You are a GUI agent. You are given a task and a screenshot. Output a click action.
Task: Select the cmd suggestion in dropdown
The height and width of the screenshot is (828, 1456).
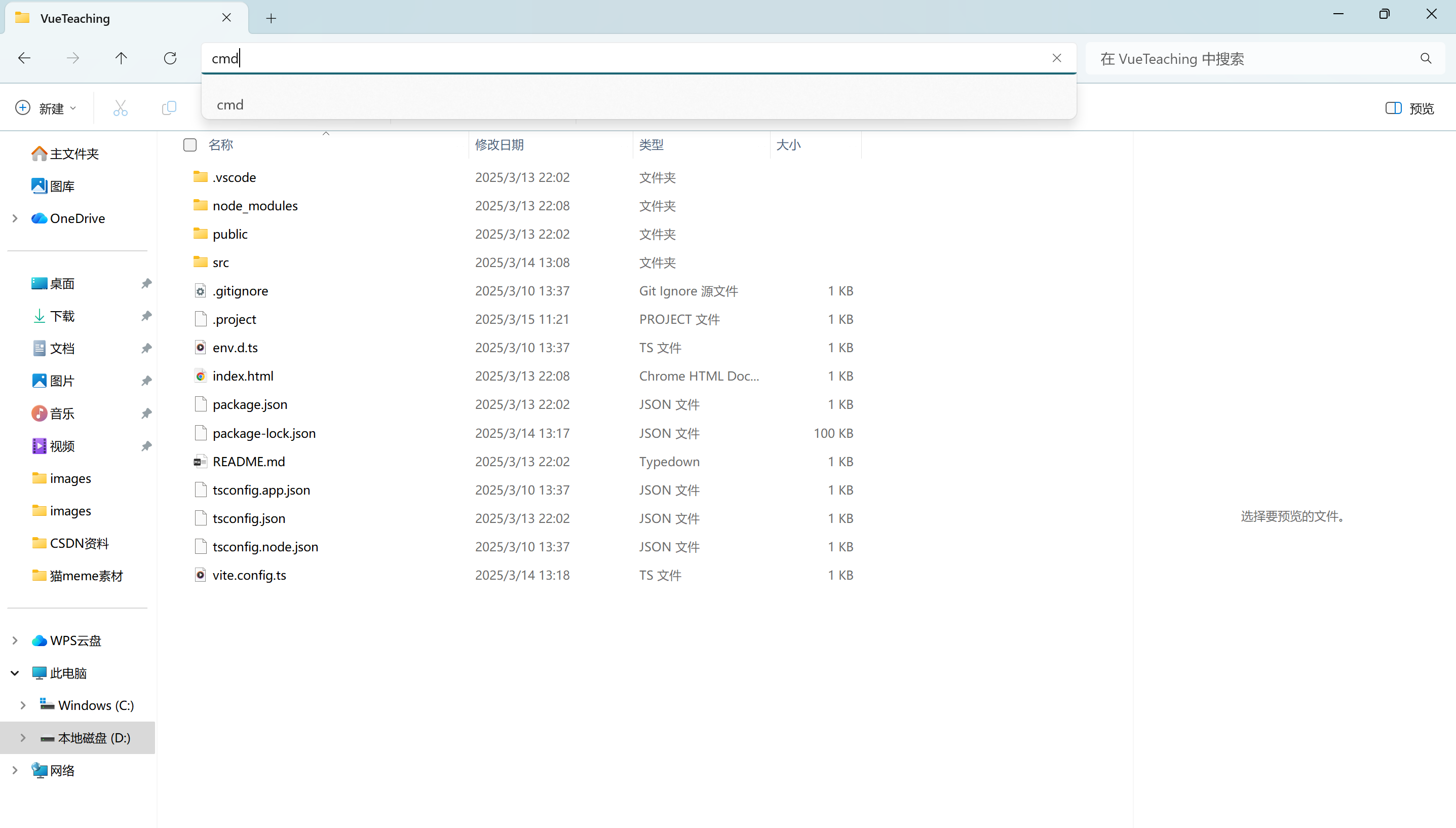point(230,104)
